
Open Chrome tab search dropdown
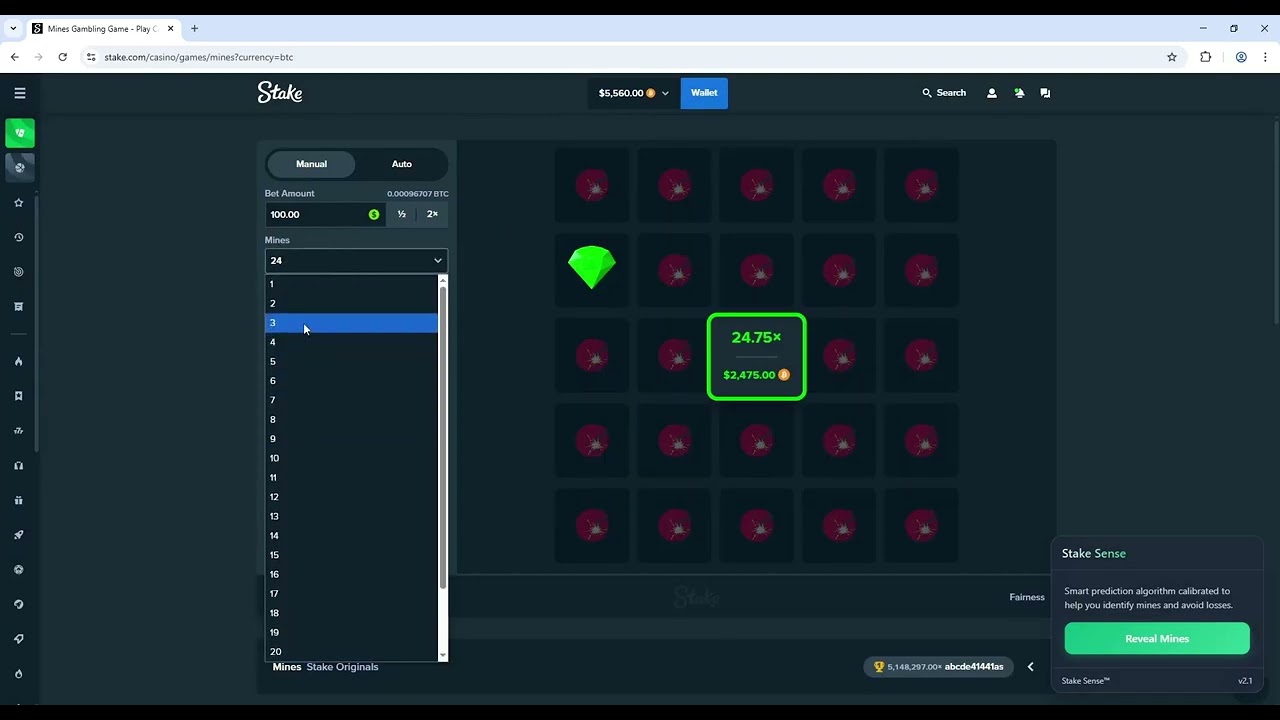tap(13, 29)
